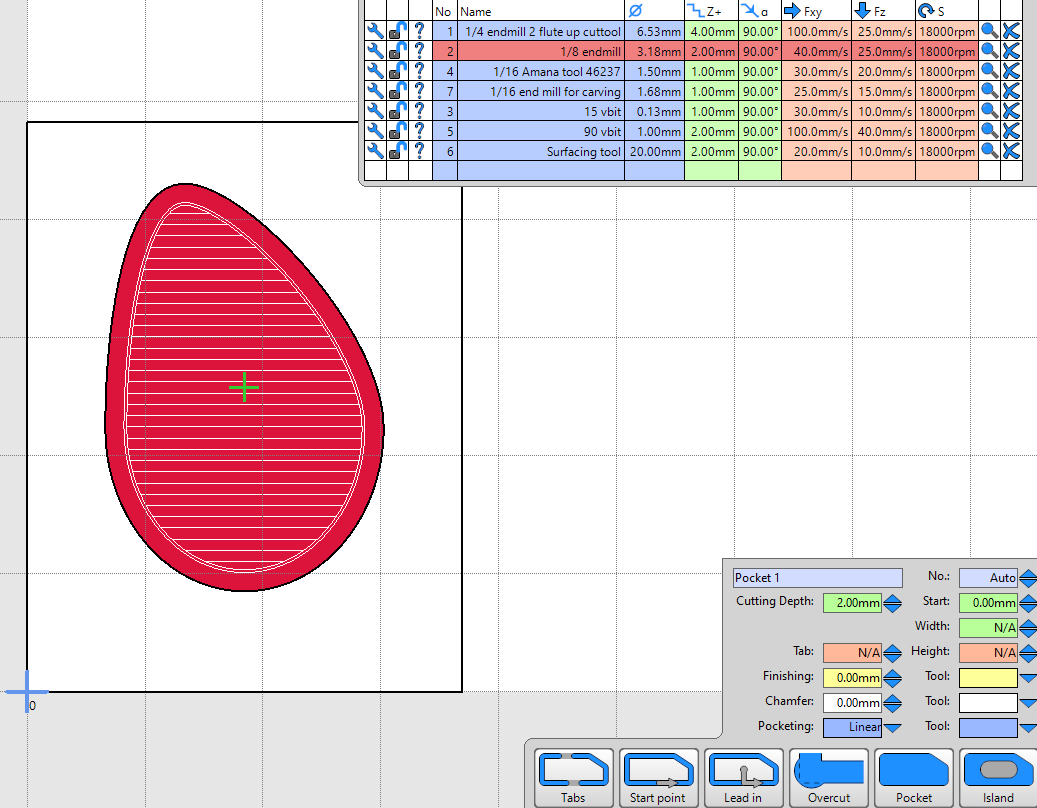Image resolution: width=1037 pixels, height=808 pixels.
Task: Click the Name column header
Action: pyautogui.click(x=540, y=12)
